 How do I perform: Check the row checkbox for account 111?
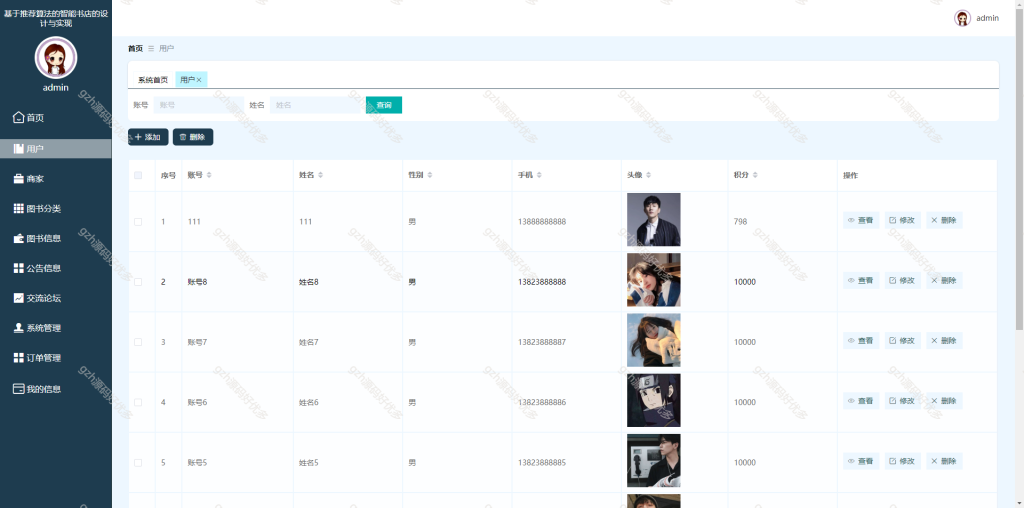pos(138,222)
